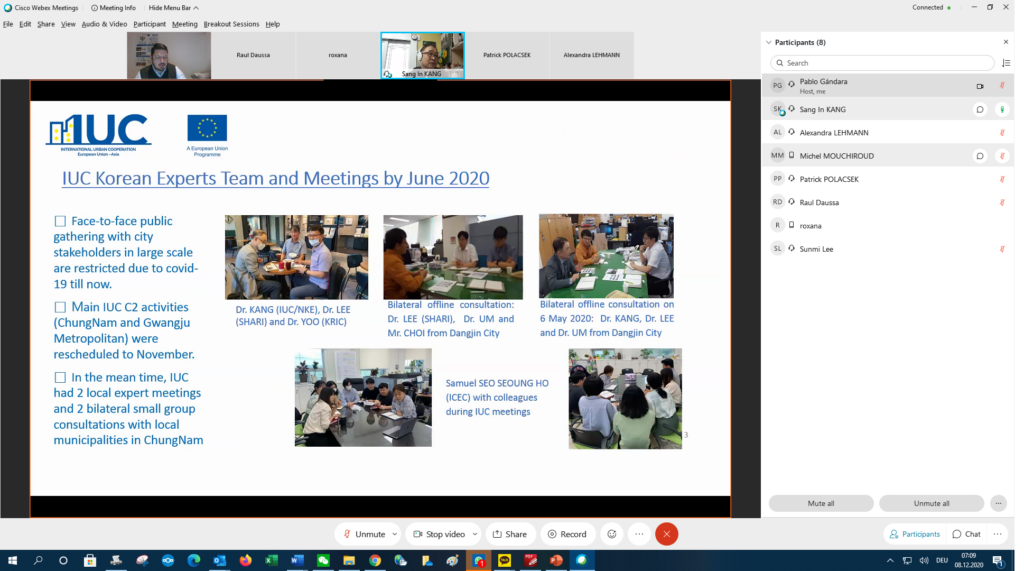Open the Breakout Sessions menu

(x=231, y=24)
